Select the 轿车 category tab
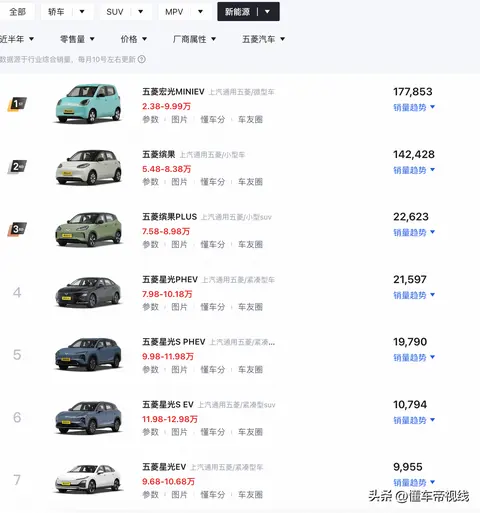 coord(56,12)
